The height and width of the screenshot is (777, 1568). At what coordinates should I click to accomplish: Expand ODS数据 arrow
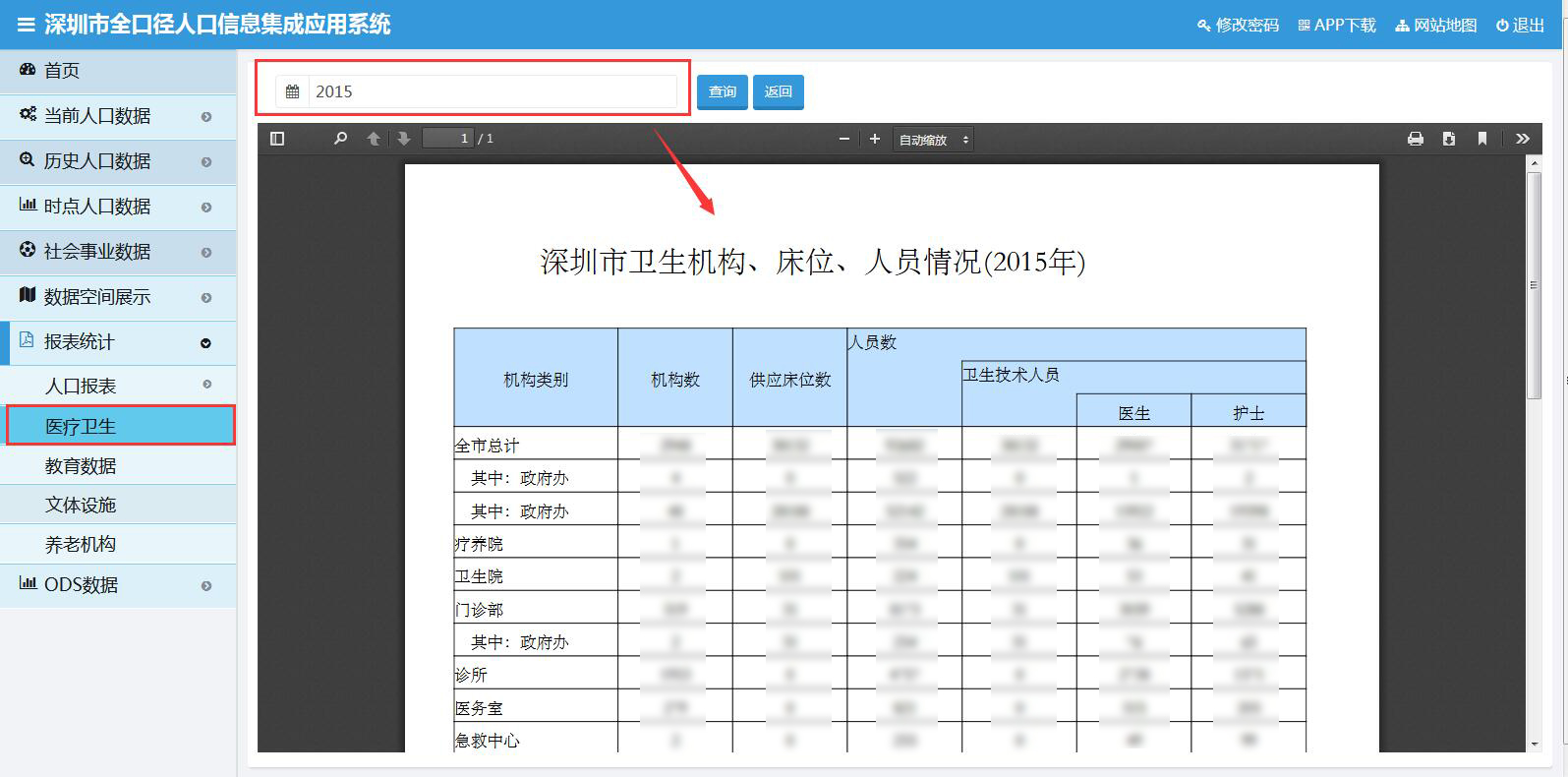pyautogui.click(x=206, y=586)
